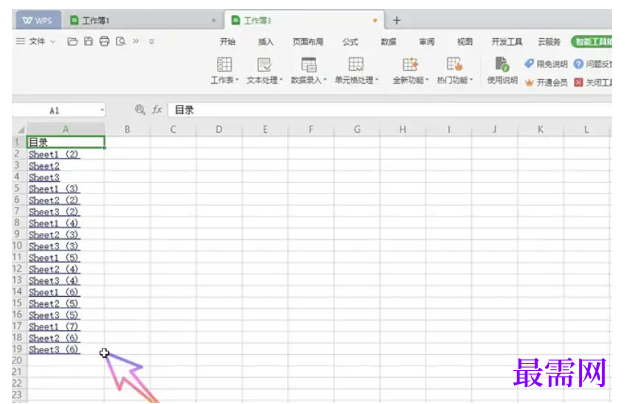Click the print preview icon
The image size is (625, 404).
(120, 41)
